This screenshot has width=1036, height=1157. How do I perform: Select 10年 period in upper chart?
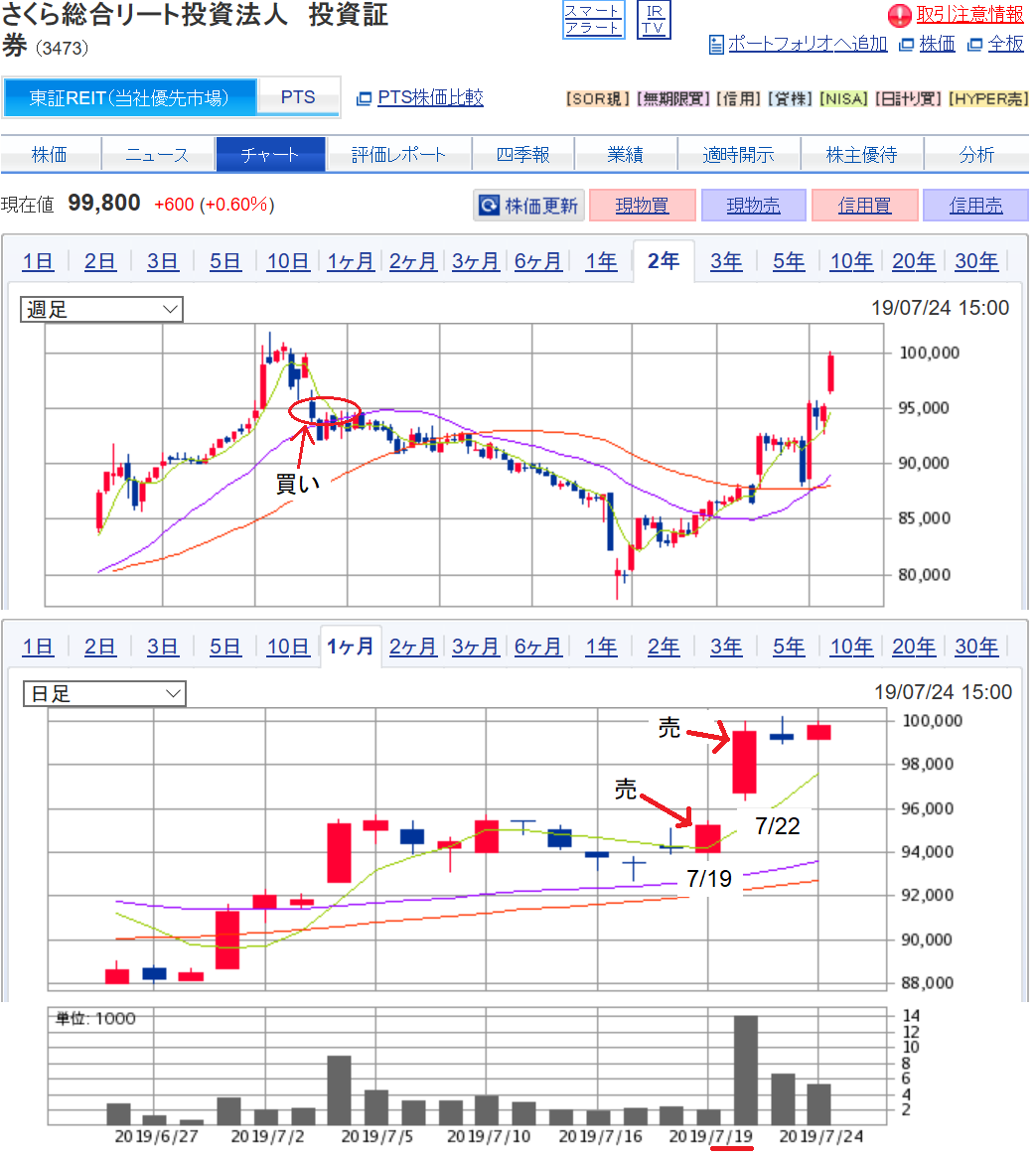[851, 261]
